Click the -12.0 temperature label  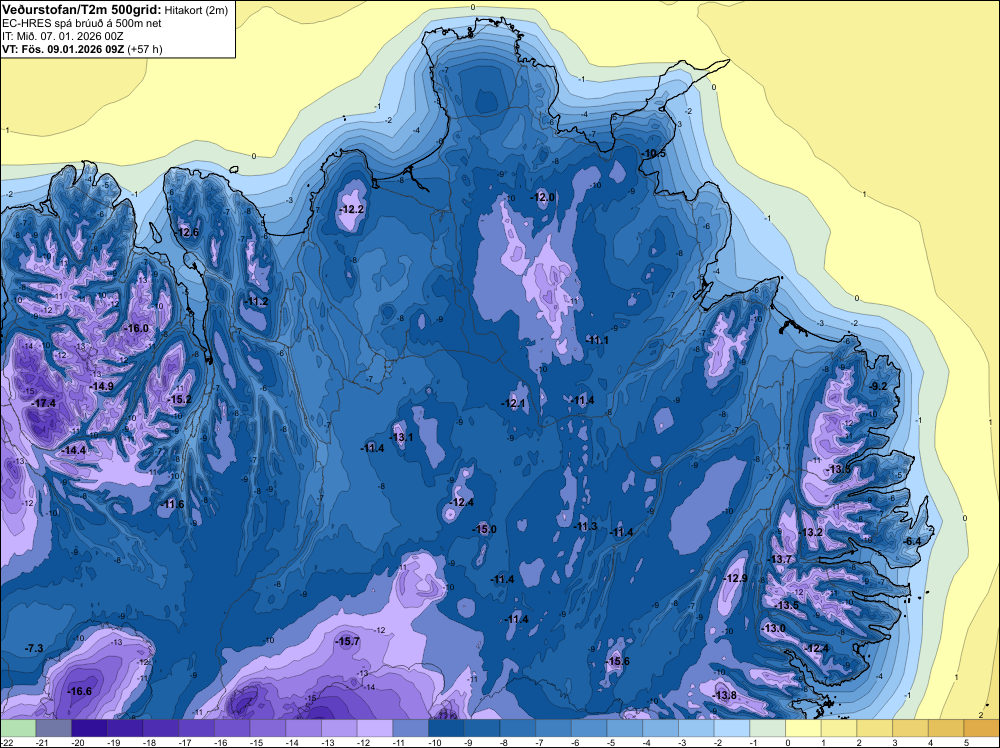click(543, 197)
